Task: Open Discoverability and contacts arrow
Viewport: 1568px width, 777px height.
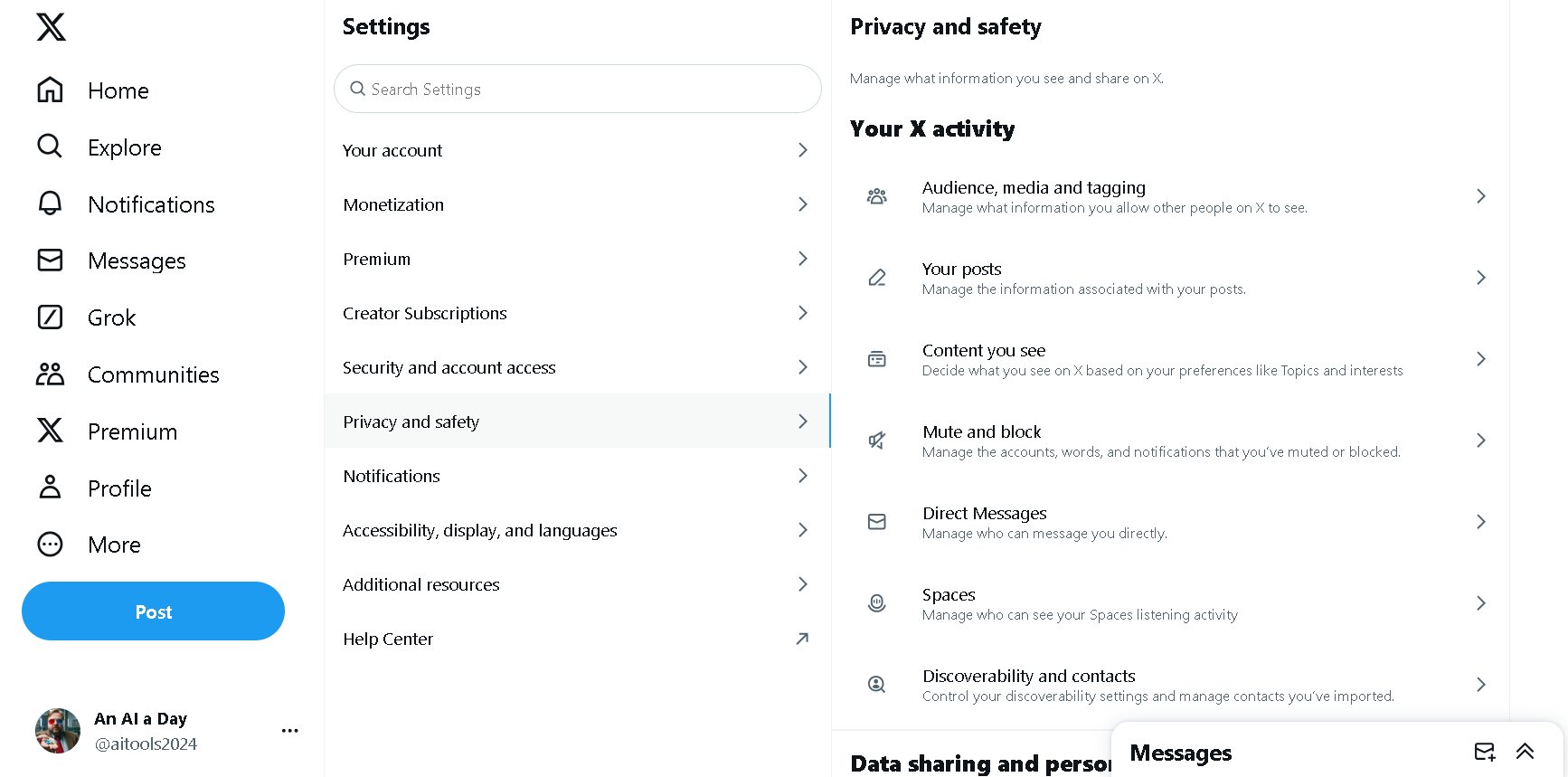Action: 1480,685
